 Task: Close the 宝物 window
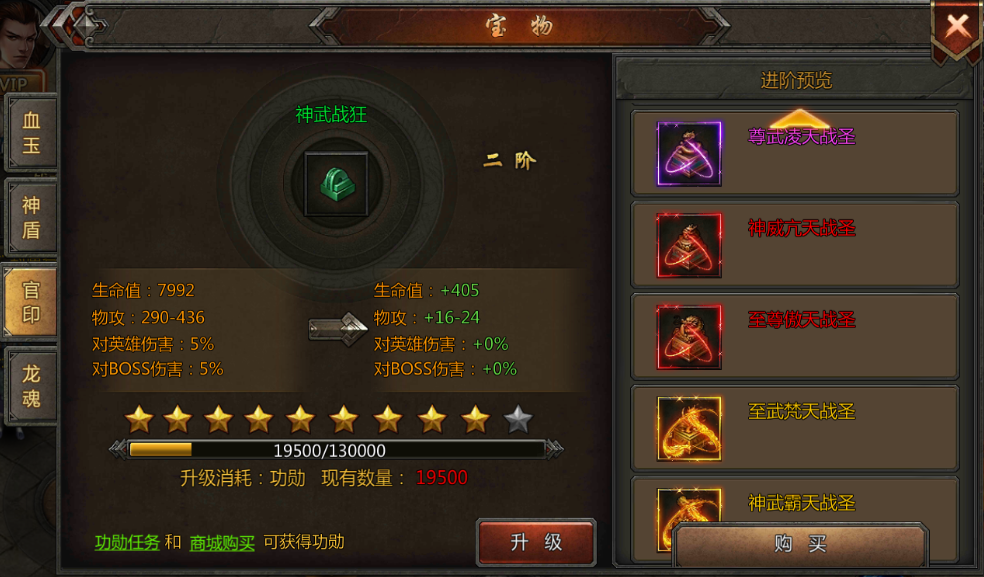click(x=957, y=28)
